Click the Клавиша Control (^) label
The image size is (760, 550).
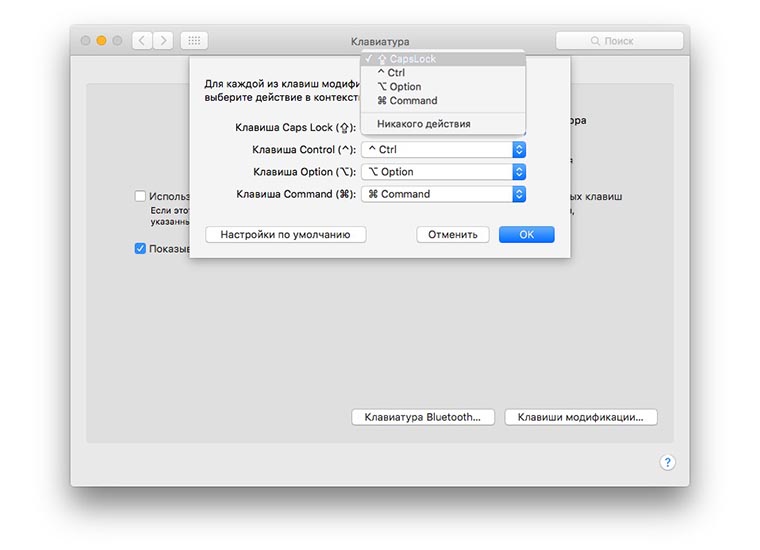(304, 150)
